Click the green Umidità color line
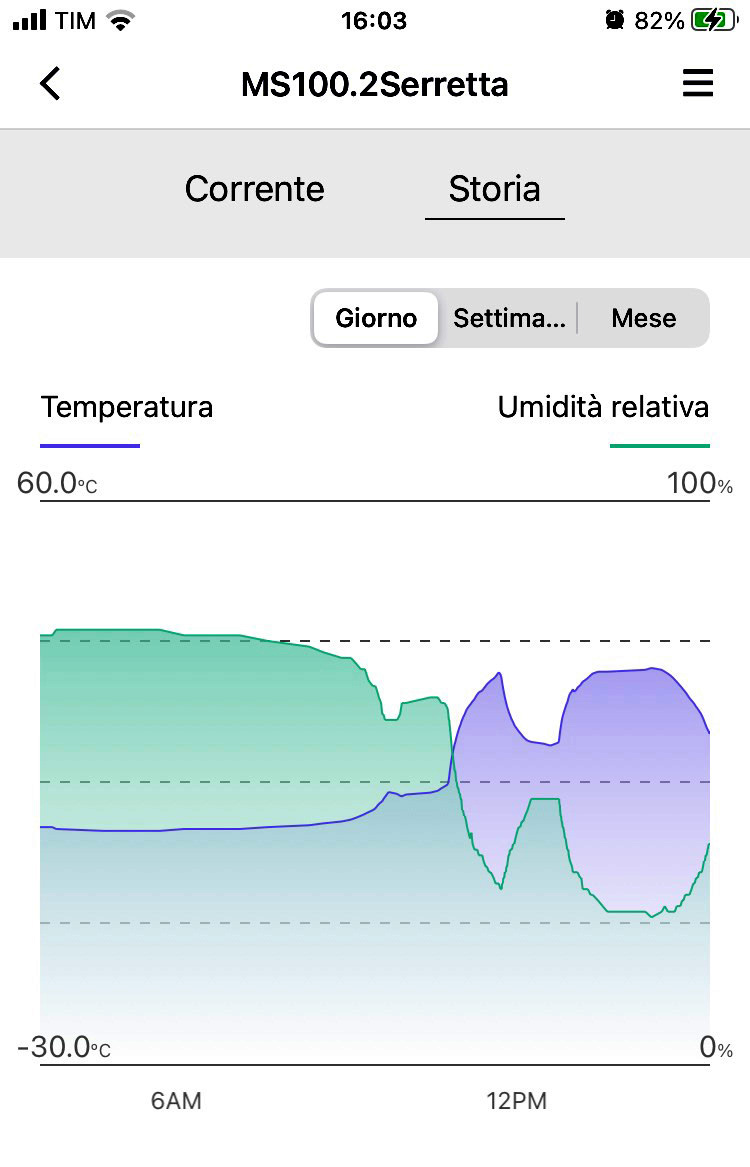Screen dimensions: 750x1167 [660, 446]
